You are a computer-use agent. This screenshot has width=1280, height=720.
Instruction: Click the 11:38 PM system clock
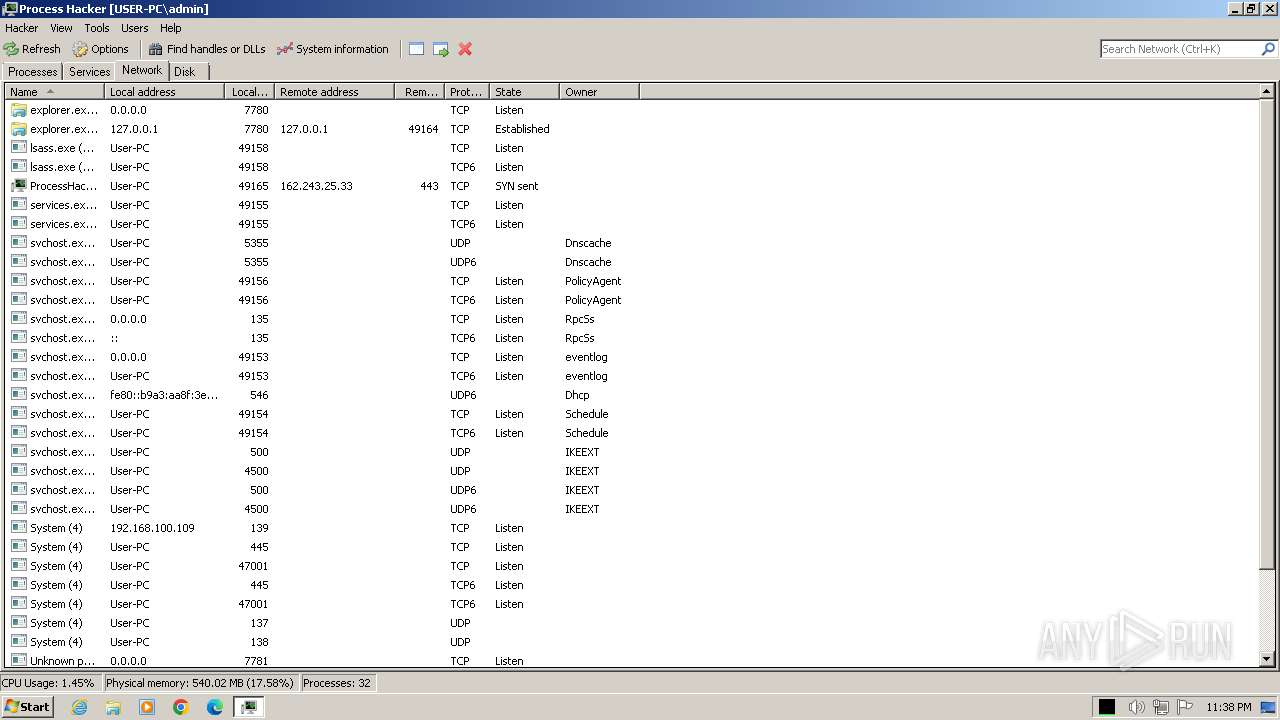pos(1229,707)
